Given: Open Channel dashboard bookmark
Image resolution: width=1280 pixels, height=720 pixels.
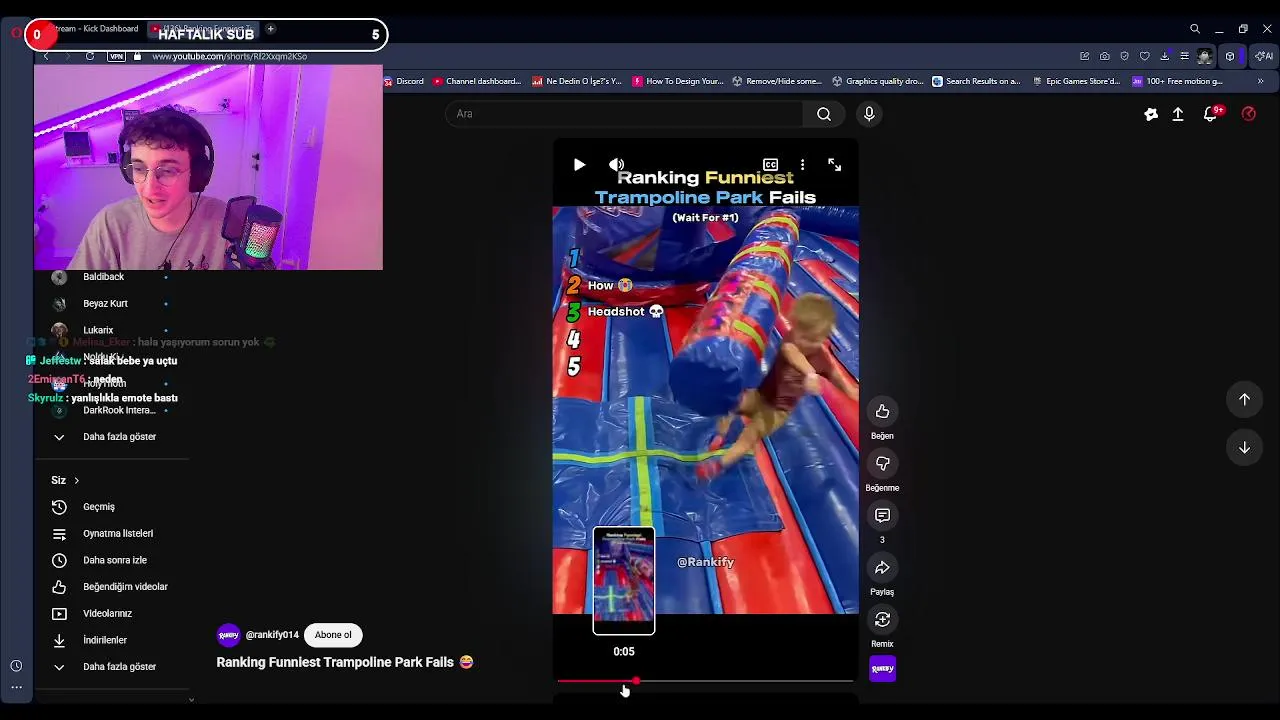Looking at the screenshot, I should (477, 81).
